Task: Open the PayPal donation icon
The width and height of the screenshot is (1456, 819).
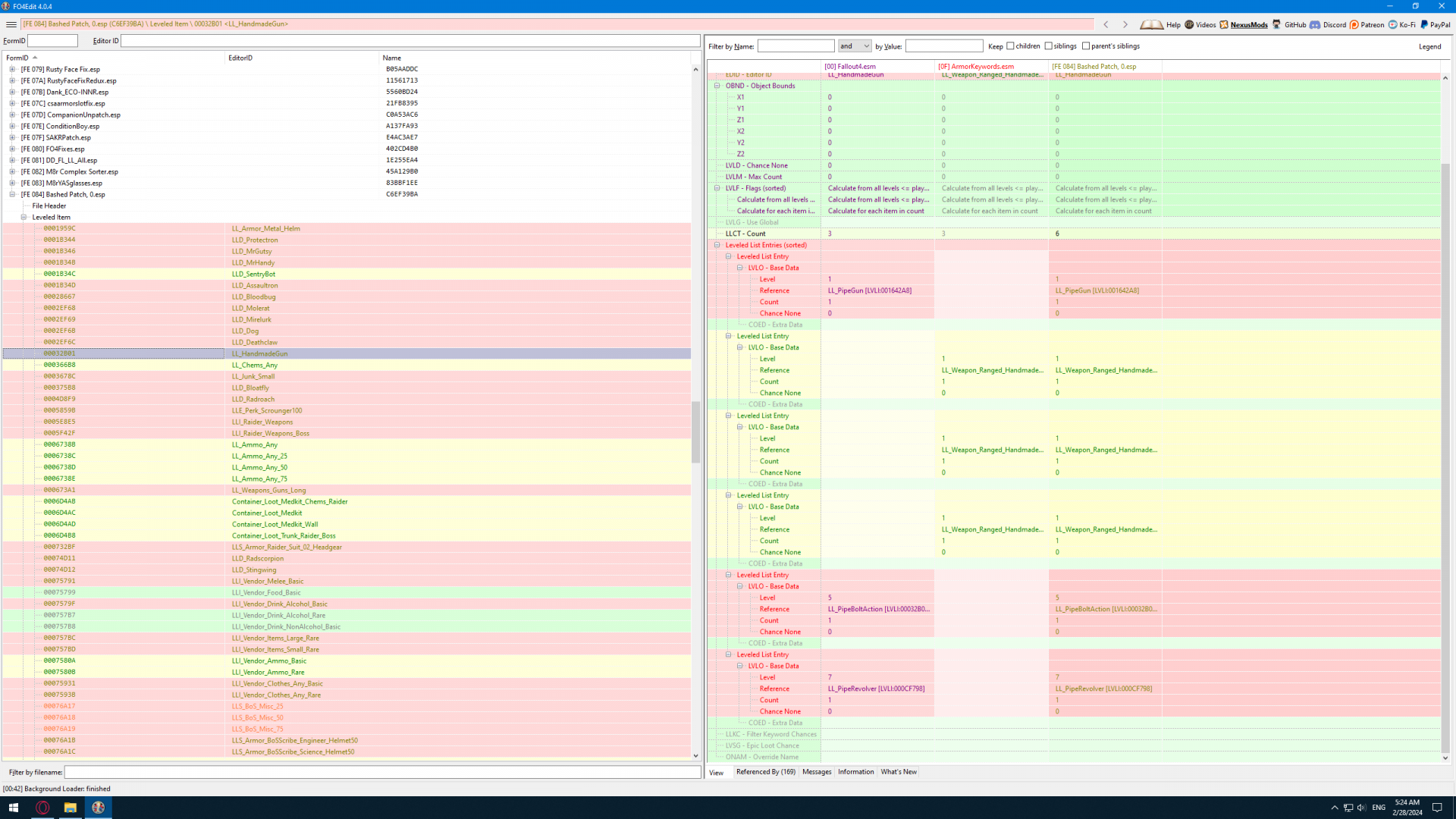Action: click(x=1424, y=24)
